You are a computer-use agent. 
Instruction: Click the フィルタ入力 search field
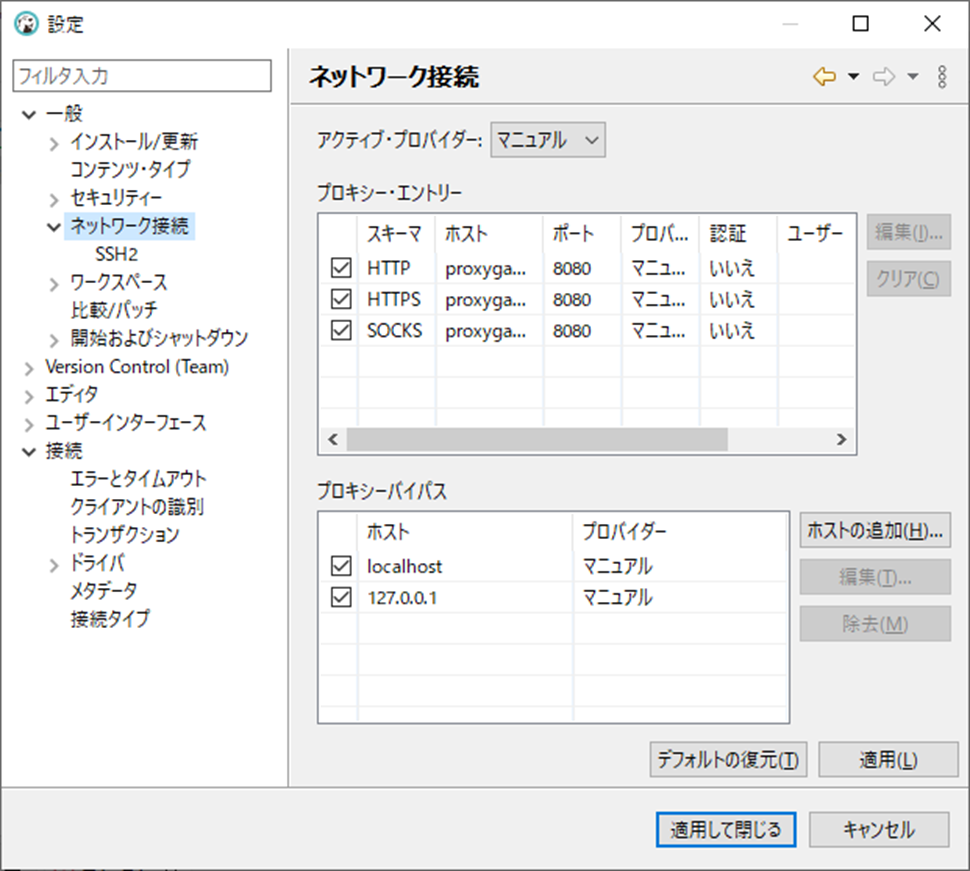[141, 76]
